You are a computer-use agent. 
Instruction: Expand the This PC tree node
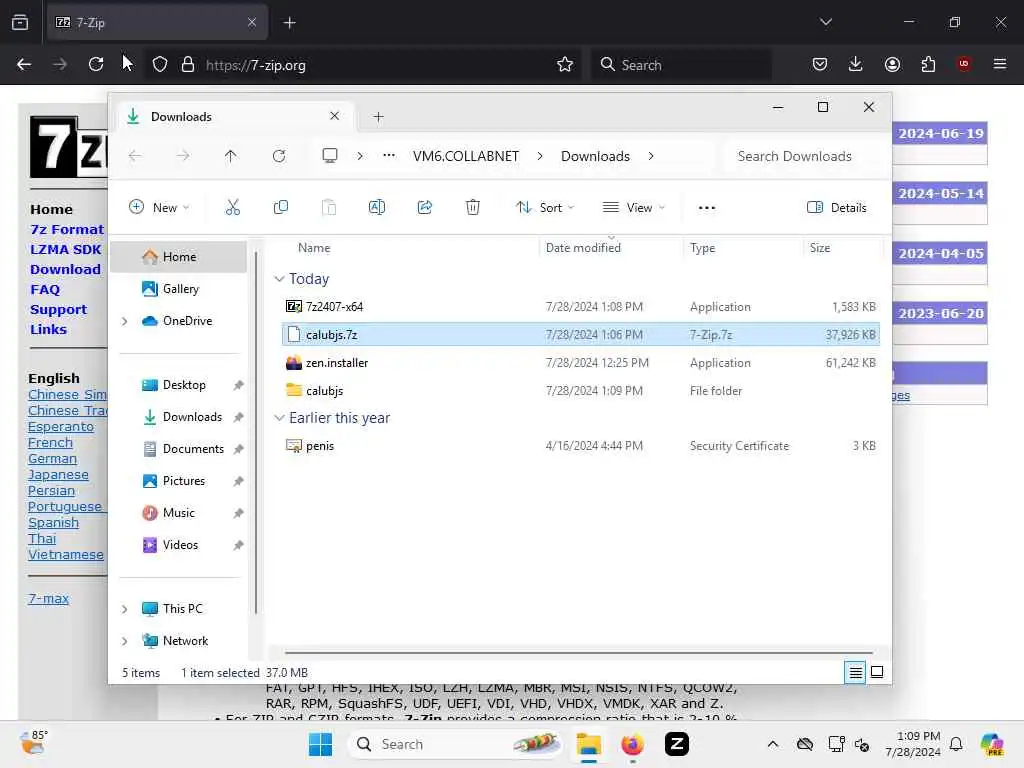point(125,609)
